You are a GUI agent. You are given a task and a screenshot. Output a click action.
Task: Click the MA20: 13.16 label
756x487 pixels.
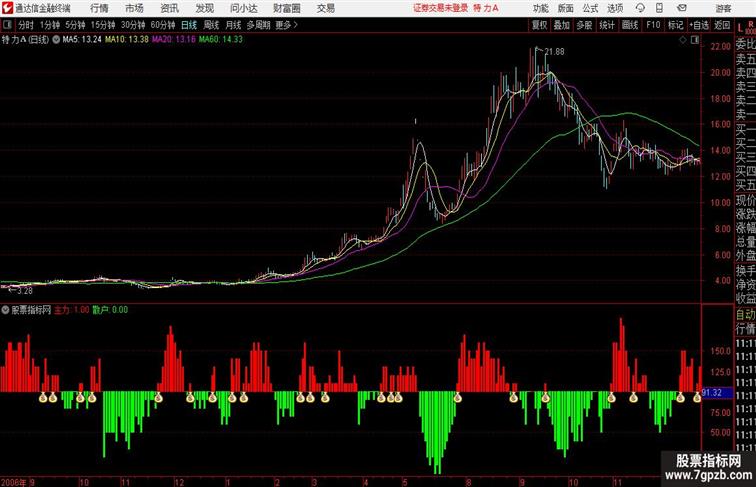pos(174,40)
